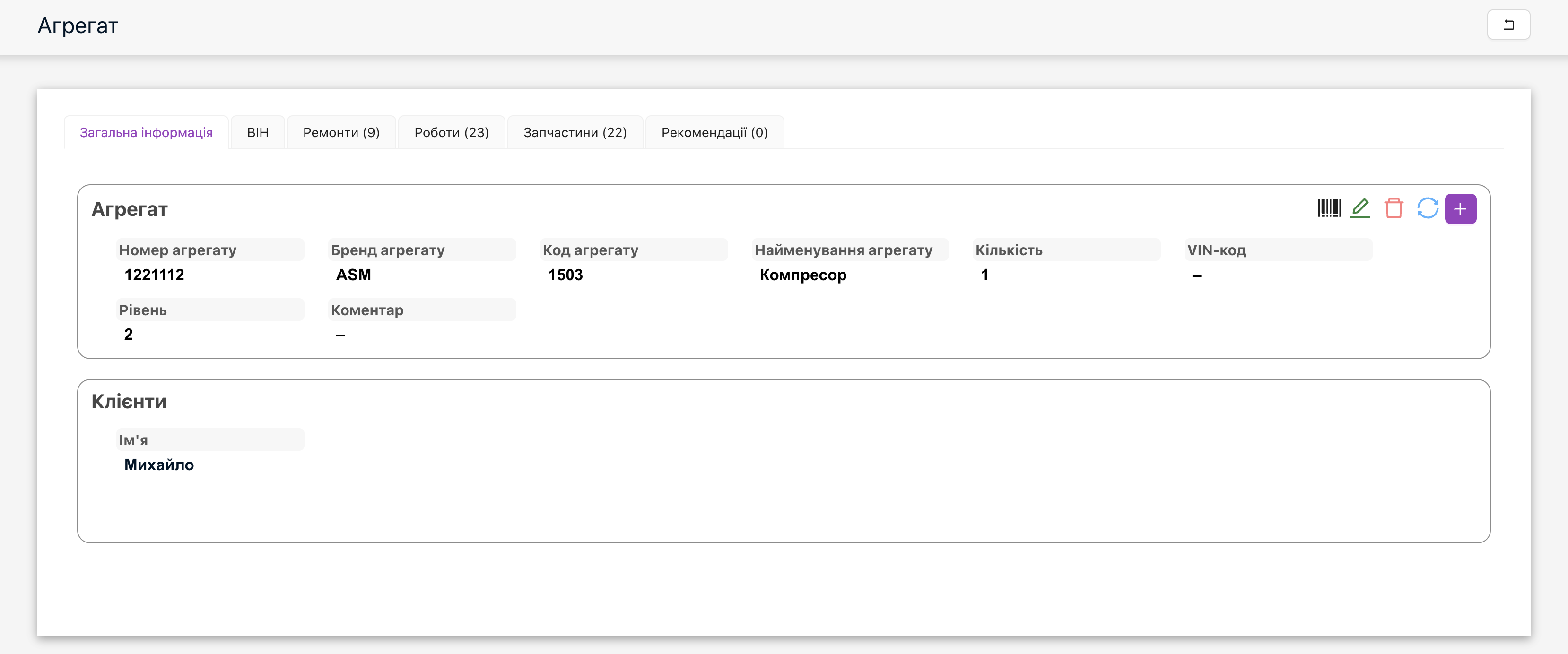Viewport: 1568px width, 654px height.
Task: Add new item with purple plus button
Action: (x=1460, y=209)
